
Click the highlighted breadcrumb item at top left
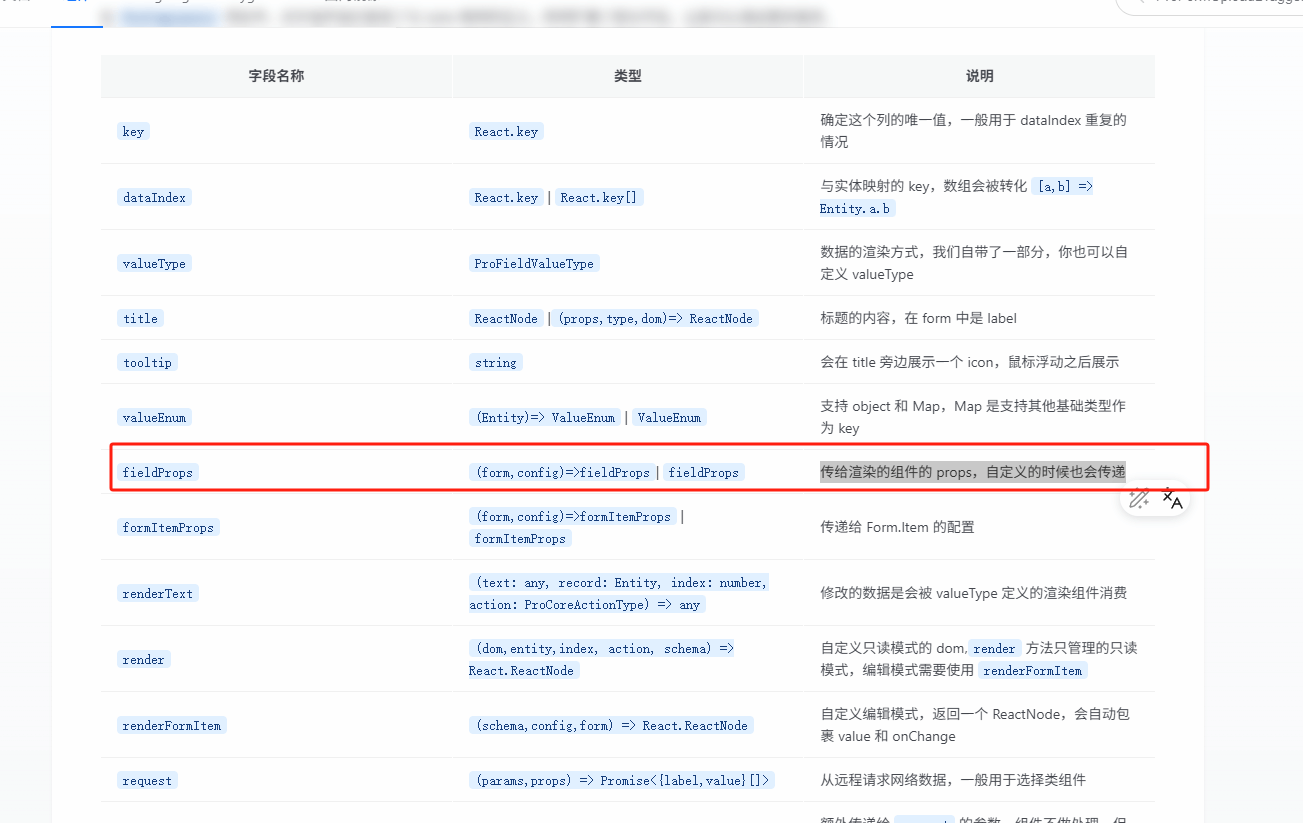coord(166,17)
